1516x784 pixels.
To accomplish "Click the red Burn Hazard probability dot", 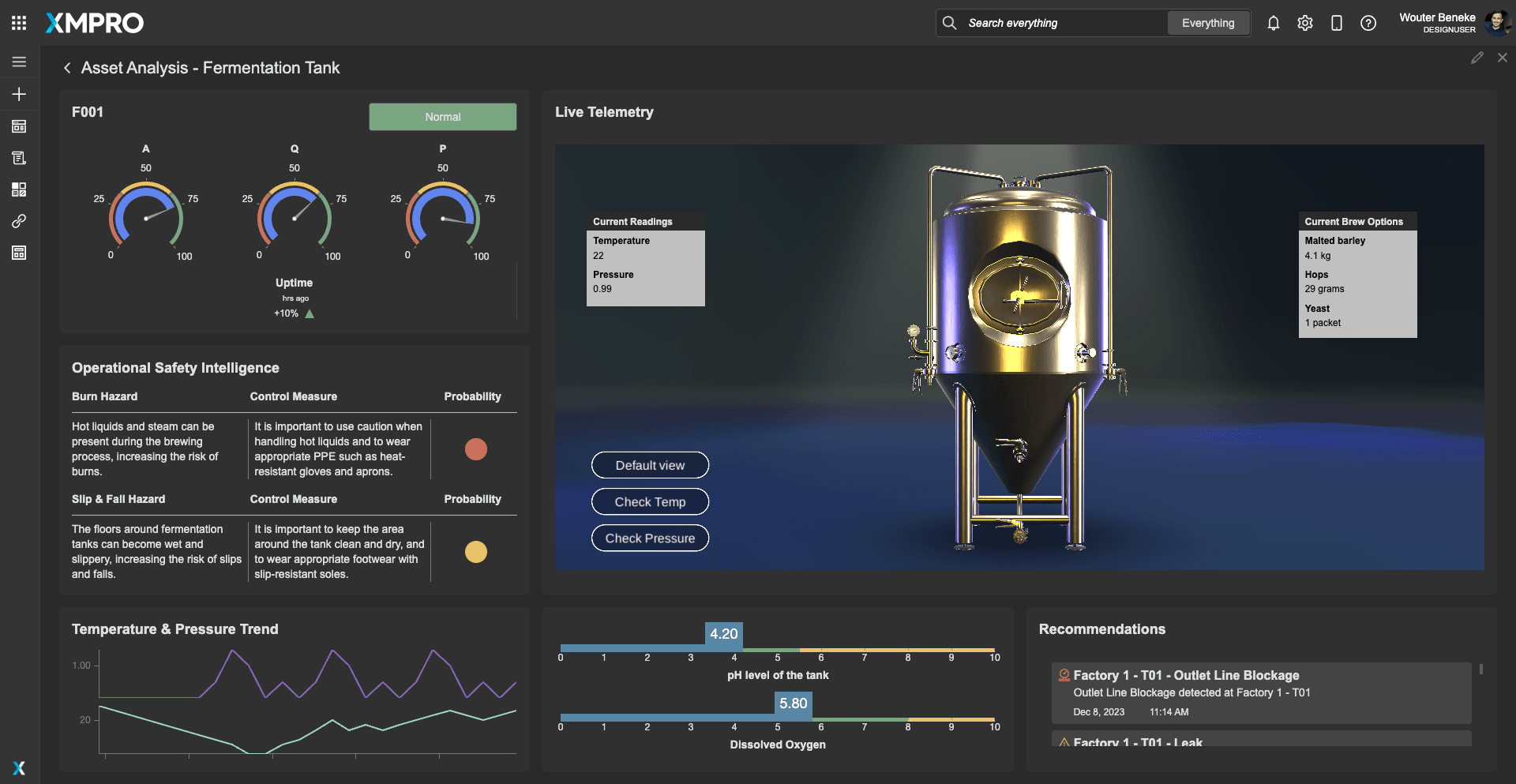I will (475, 449).
